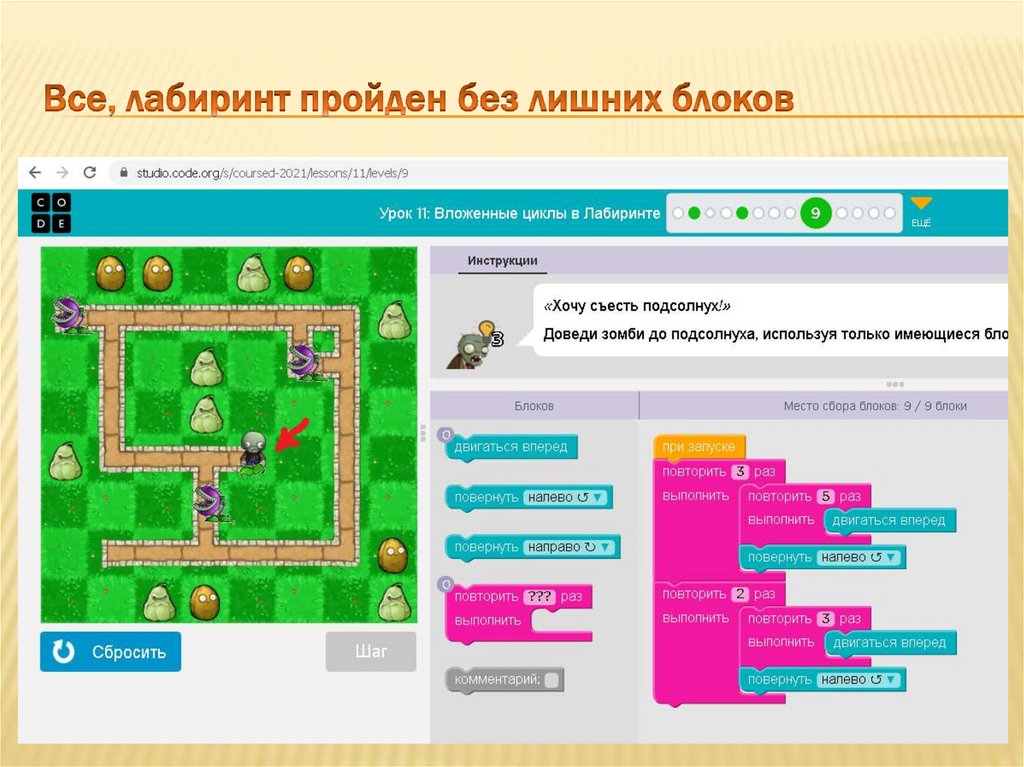
Task: Click the studio.code.org URL address field
Action: pyautogui.click(x=272, y=173)
